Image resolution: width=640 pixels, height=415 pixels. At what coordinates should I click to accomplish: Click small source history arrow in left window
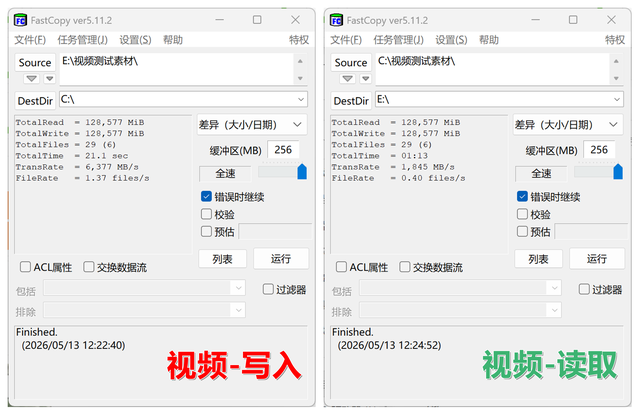(50, 78)
